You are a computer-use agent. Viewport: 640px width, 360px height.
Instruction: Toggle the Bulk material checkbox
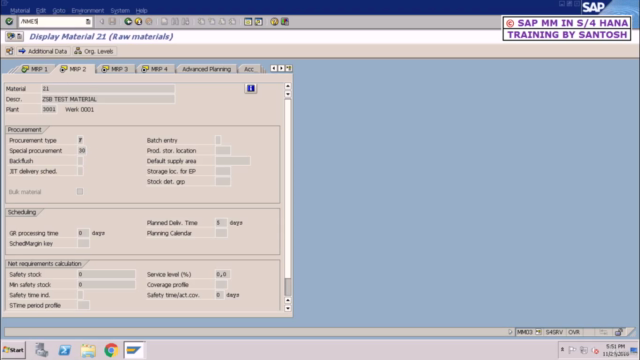[x=80, y=191]
